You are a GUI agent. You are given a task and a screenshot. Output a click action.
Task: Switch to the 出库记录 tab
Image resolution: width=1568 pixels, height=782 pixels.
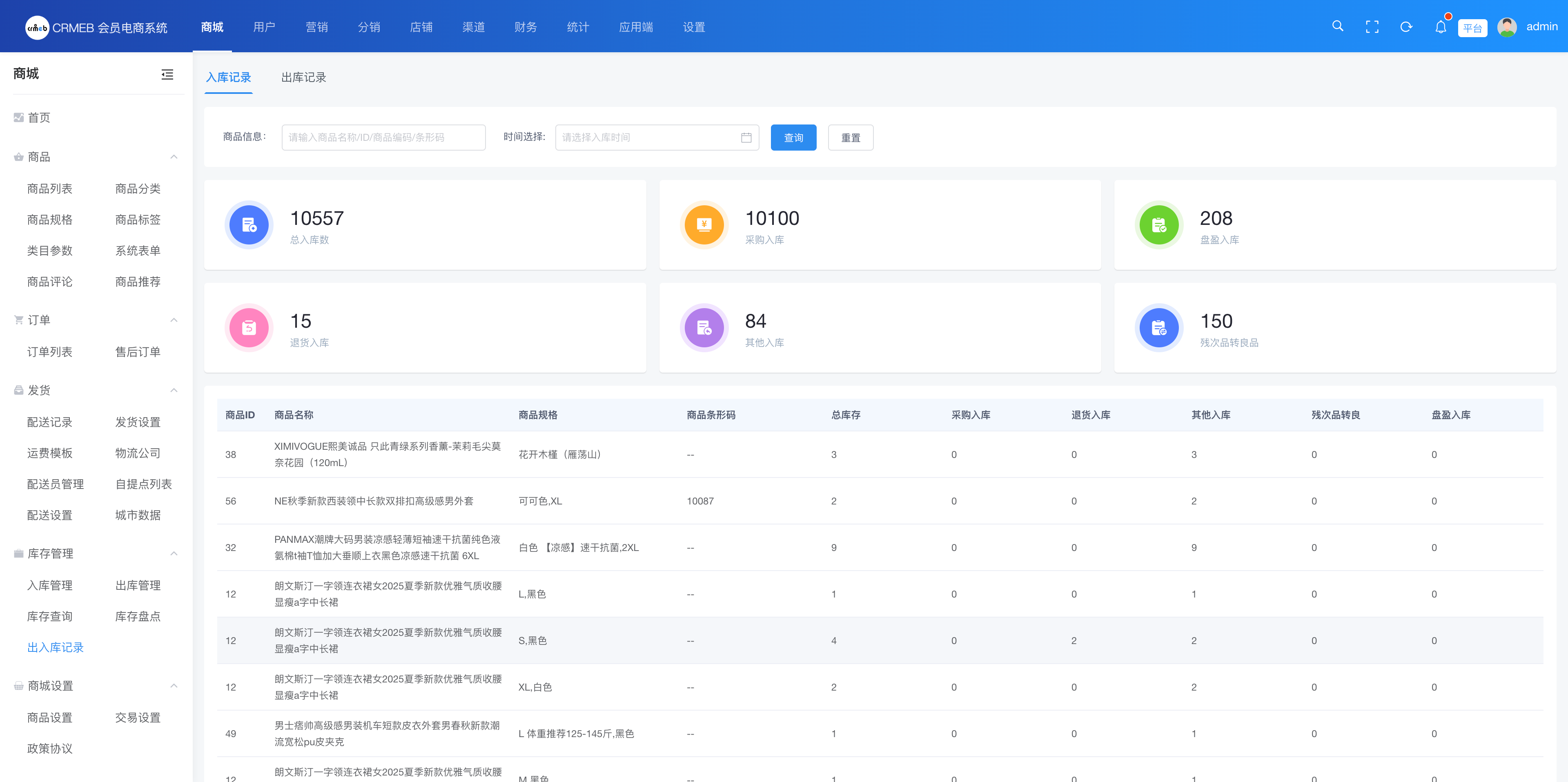coord(303,77)
